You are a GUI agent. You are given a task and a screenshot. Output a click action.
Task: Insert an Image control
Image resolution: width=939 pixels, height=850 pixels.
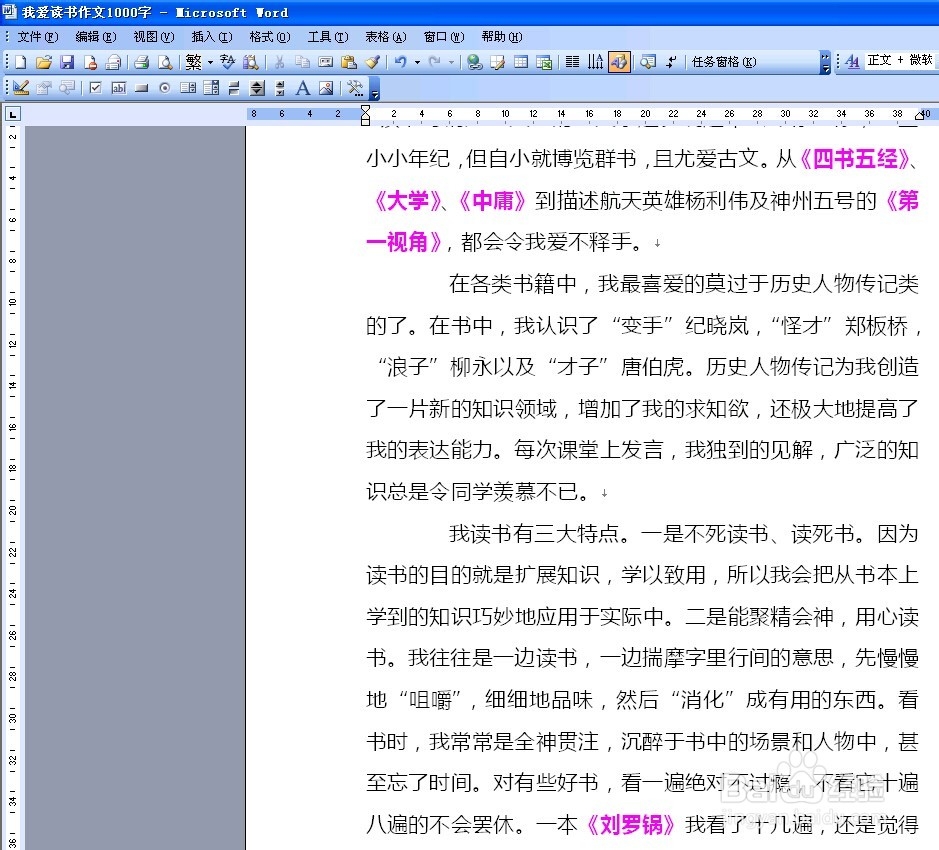point(326,88)
